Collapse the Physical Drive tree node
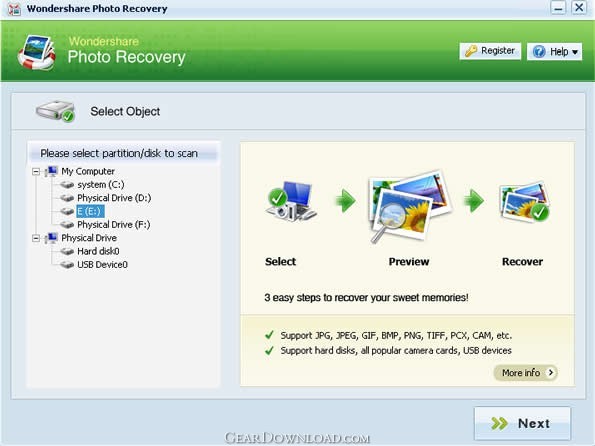 pyautogui.click(x=36, y=238)
